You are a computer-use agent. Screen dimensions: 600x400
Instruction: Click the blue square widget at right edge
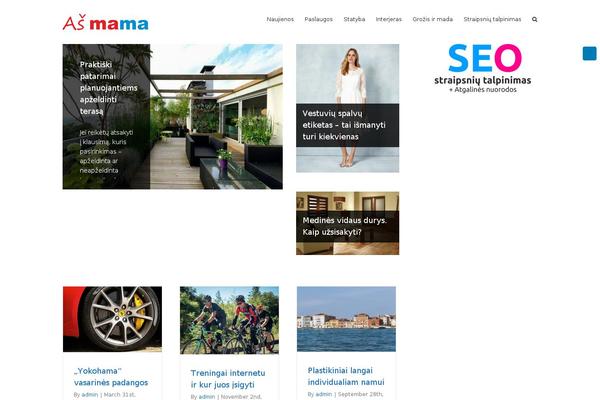pos(590,53)
